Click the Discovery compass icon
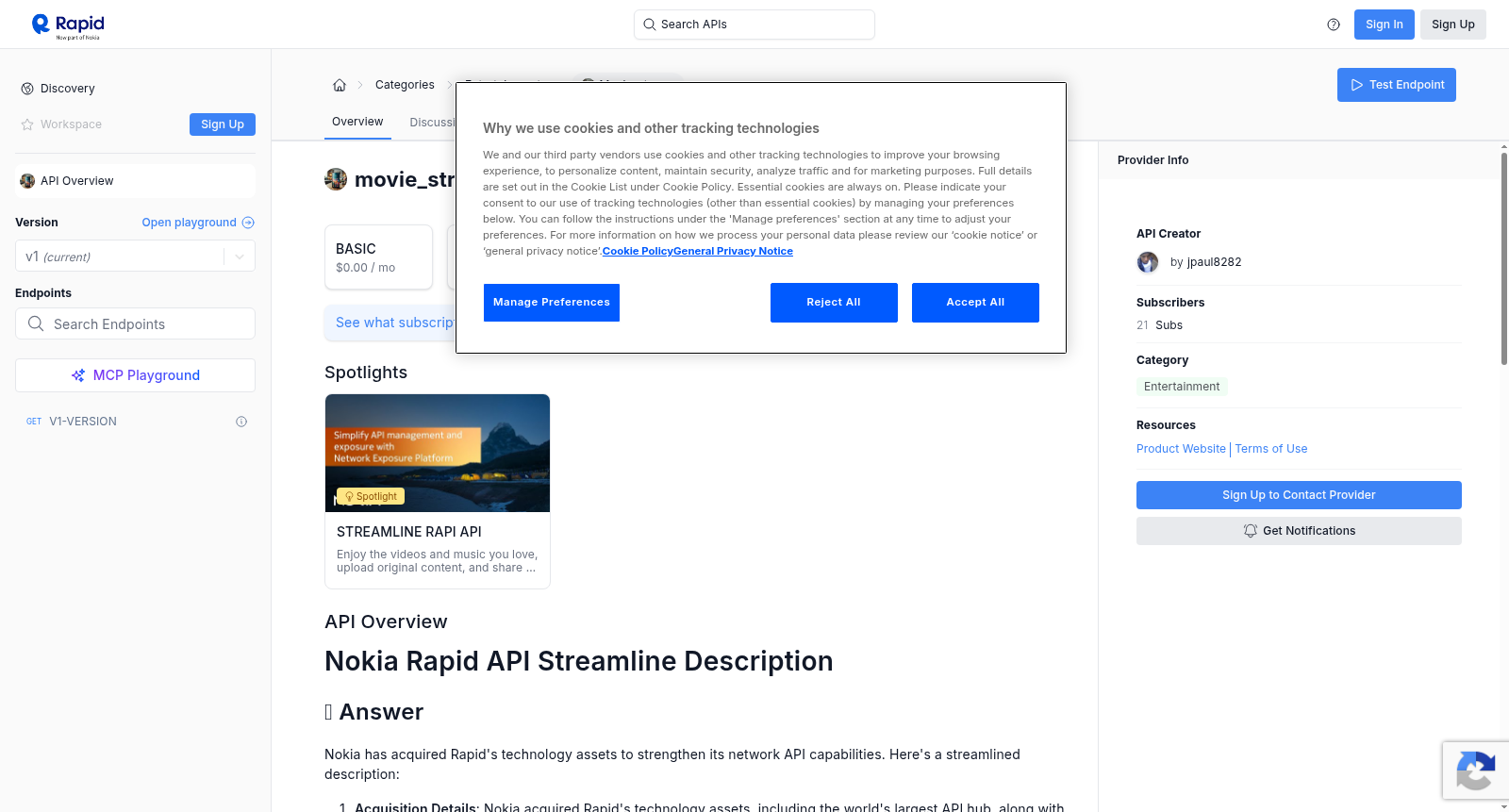 (x=27, y=89)
